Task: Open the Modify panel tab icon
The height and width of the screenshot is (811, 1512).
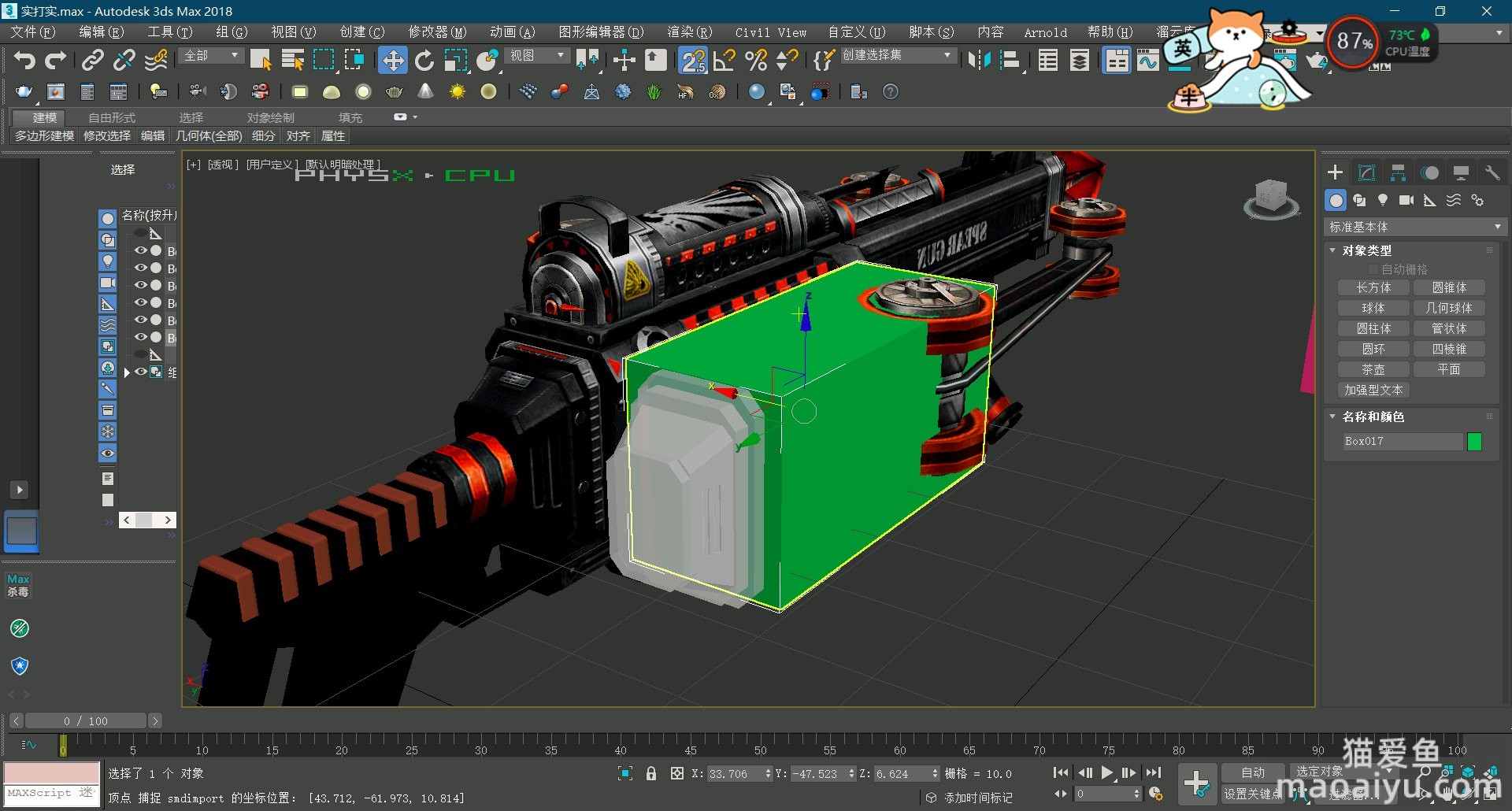Action: click(1366, 173)
